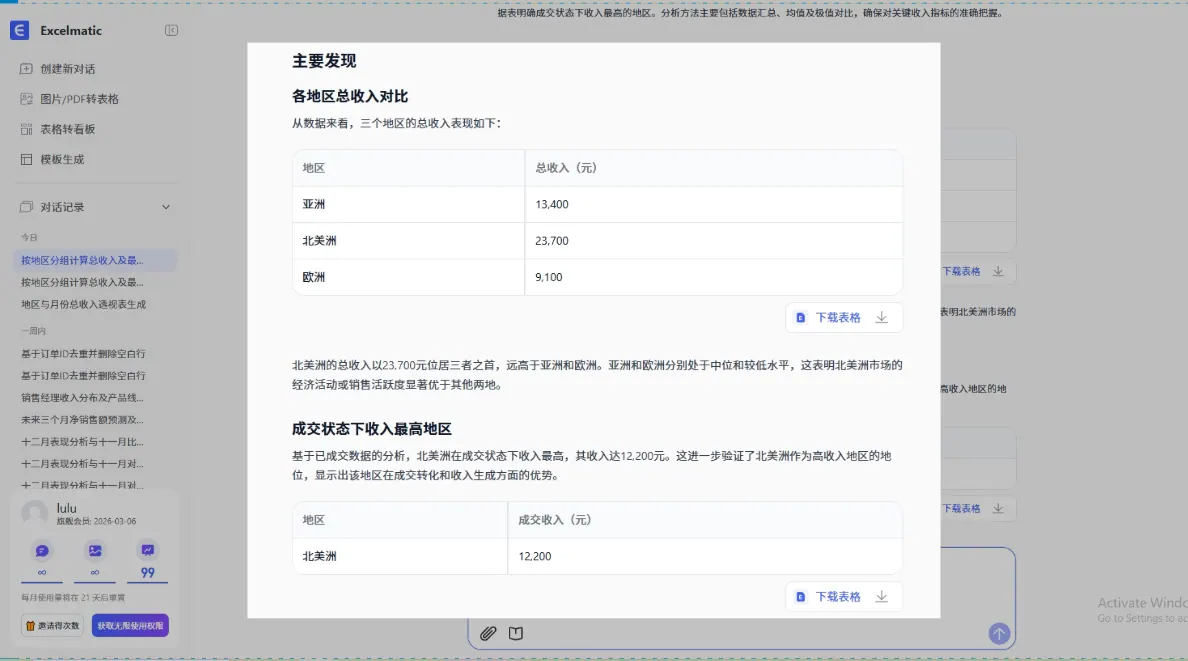Click the send arrow button
The height and width of the screenshot is (661, 1188).
pyautogui.click(x=999, y=633)
